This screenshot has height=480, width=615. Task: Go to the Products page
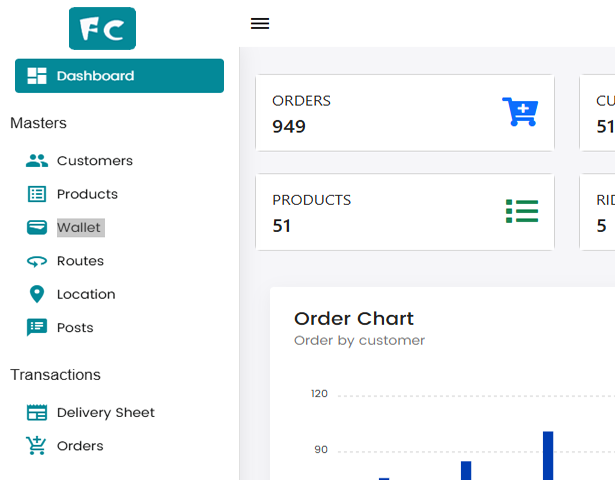click(x=87, y=194)
